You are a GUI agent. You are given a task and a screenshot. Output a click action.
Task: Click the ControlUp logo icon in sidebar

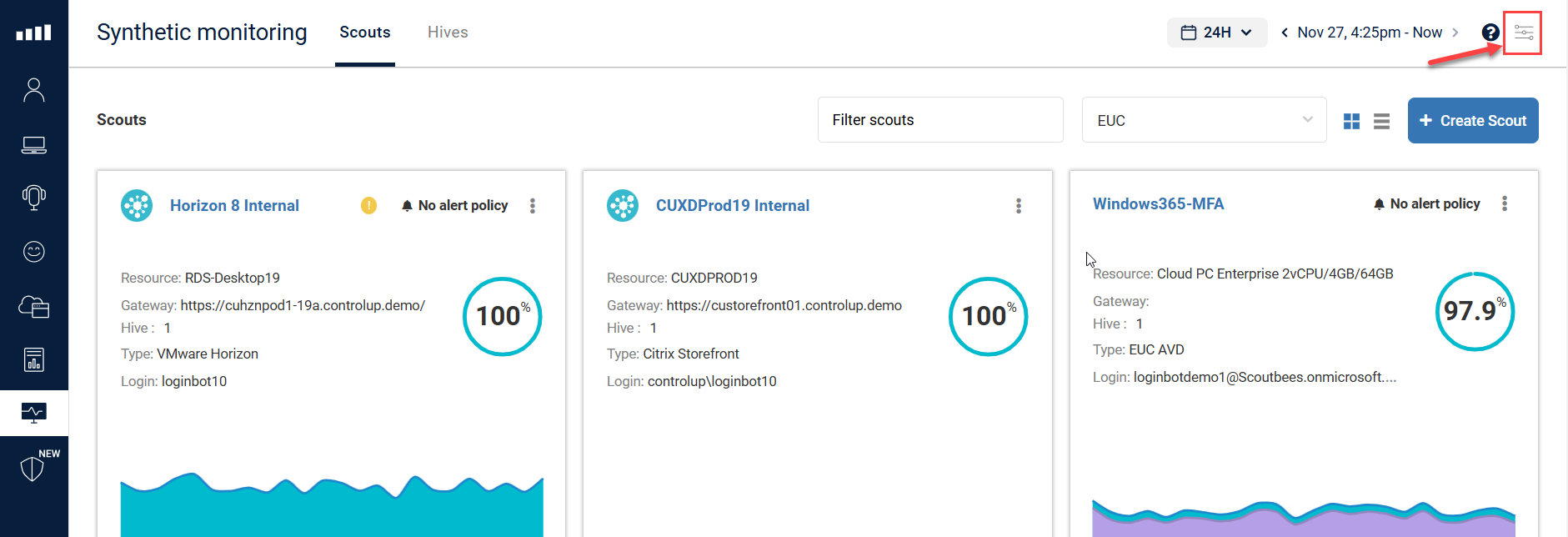(34, 33)
